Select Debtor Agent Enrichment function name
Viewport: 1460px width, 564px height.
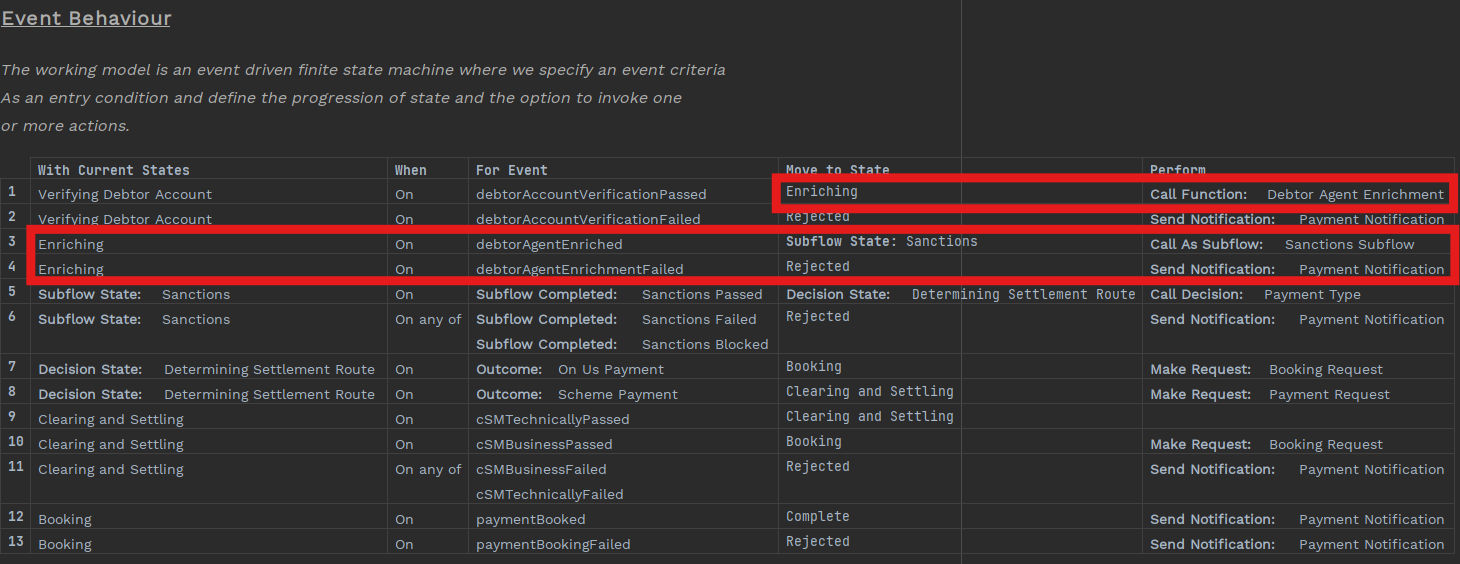(1355, 194)
